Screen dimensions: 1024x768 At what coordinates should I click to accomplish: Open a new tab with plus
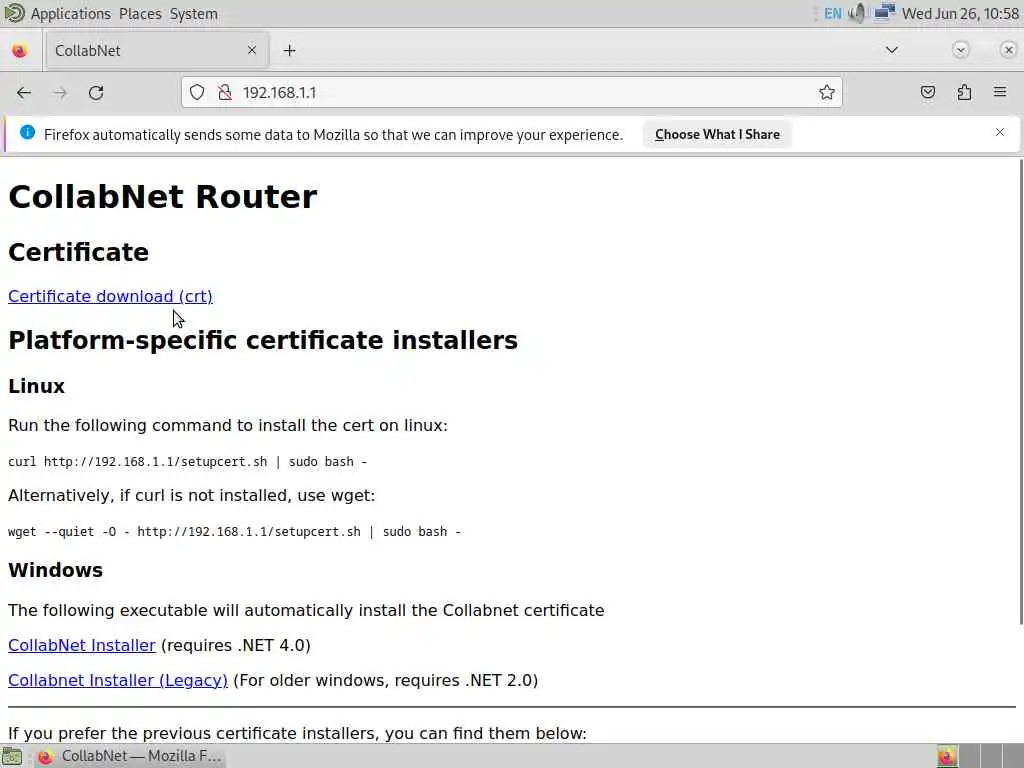tap(290, 50)
